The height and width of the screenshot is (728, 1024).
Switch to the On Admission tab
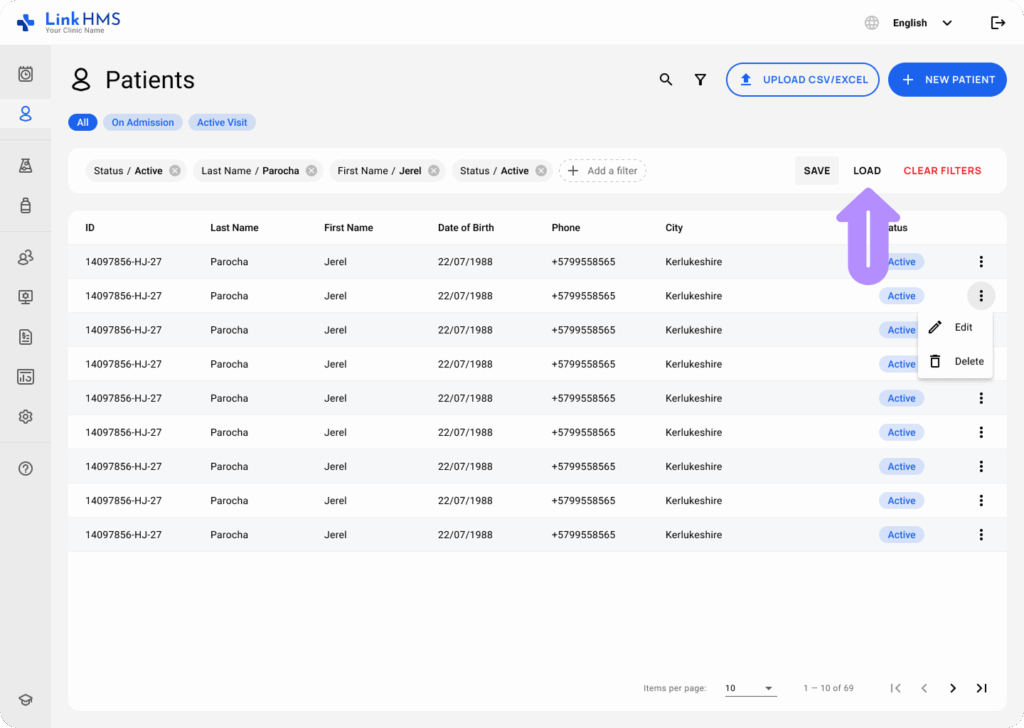[142, 121]
